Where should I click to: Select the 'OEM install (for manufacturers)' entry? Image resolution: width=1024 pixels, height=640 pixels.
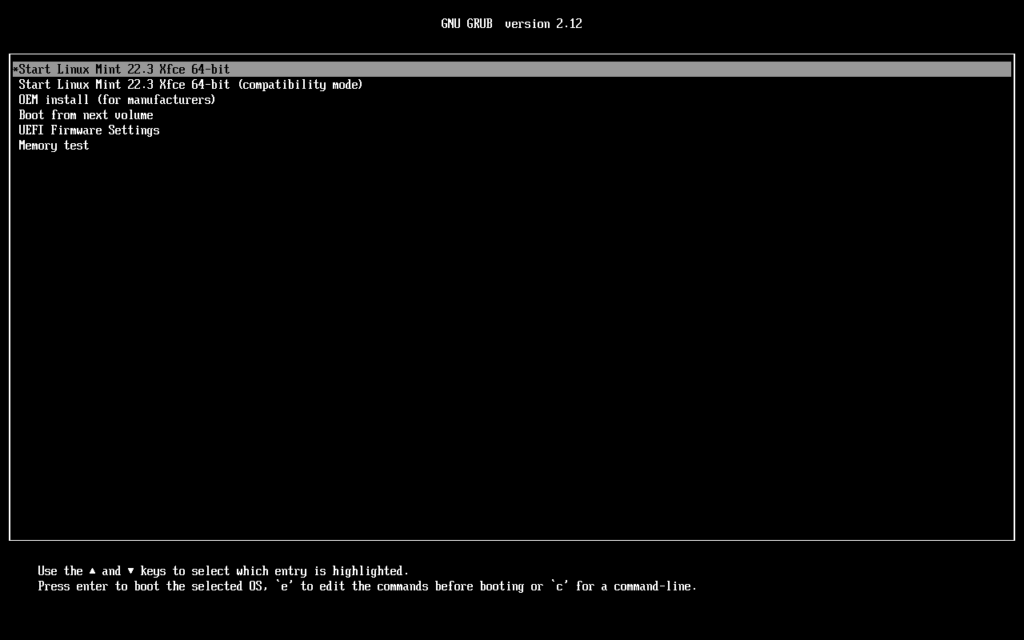[x=117, y=100]
